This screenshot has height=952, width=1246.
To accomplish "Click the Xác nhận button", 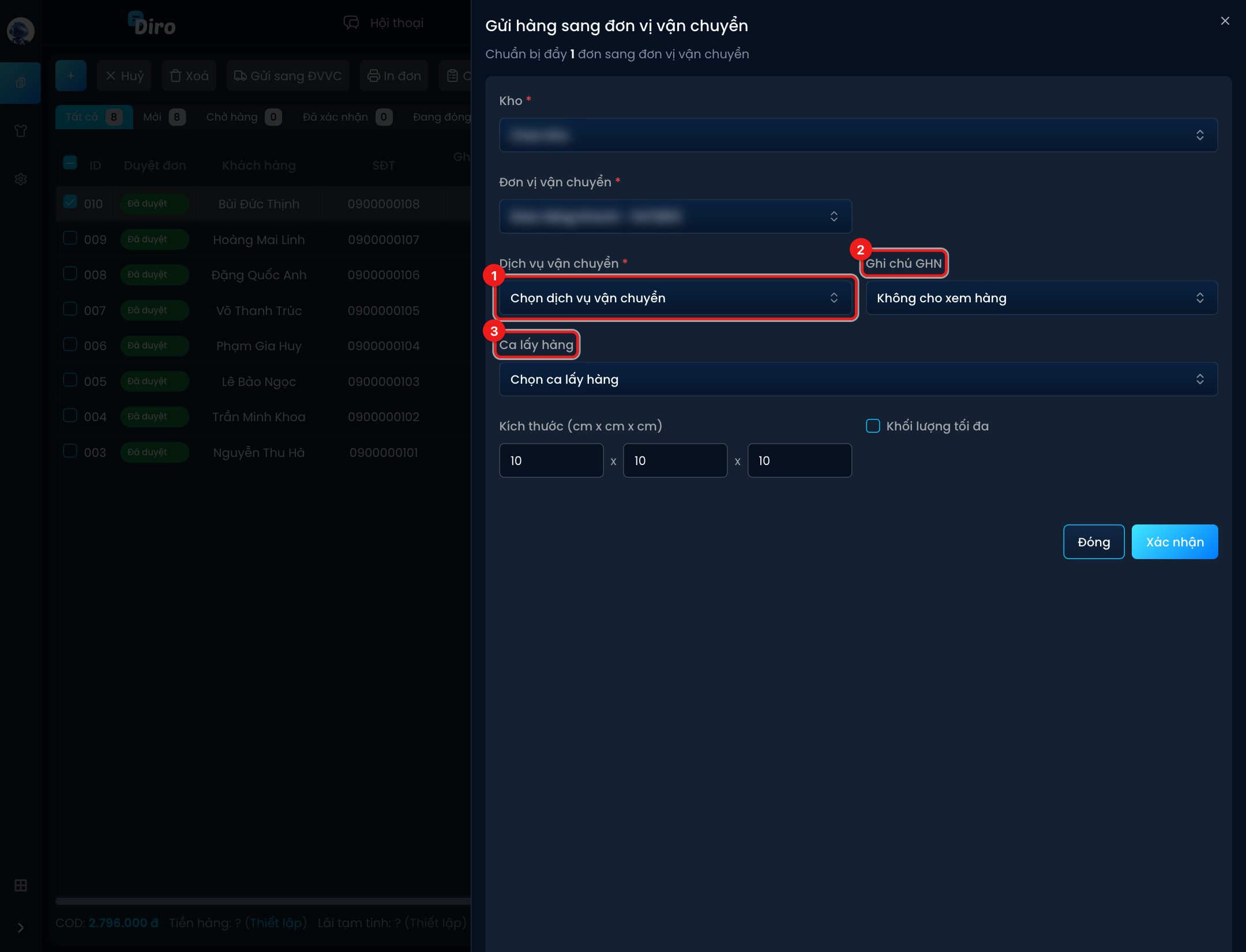I will pos(1174,542).
